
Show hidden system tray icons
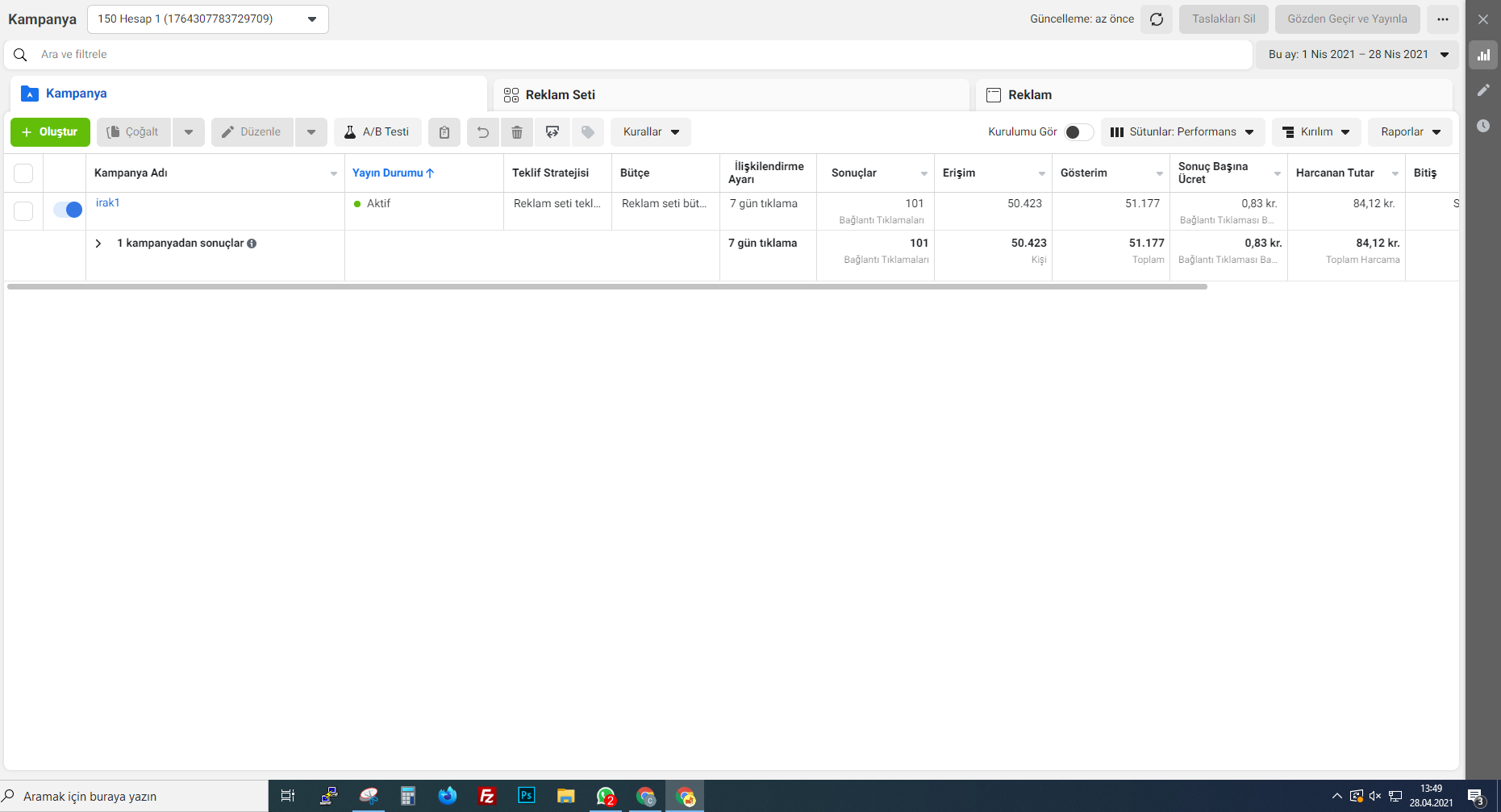[x=1337, y=797]
